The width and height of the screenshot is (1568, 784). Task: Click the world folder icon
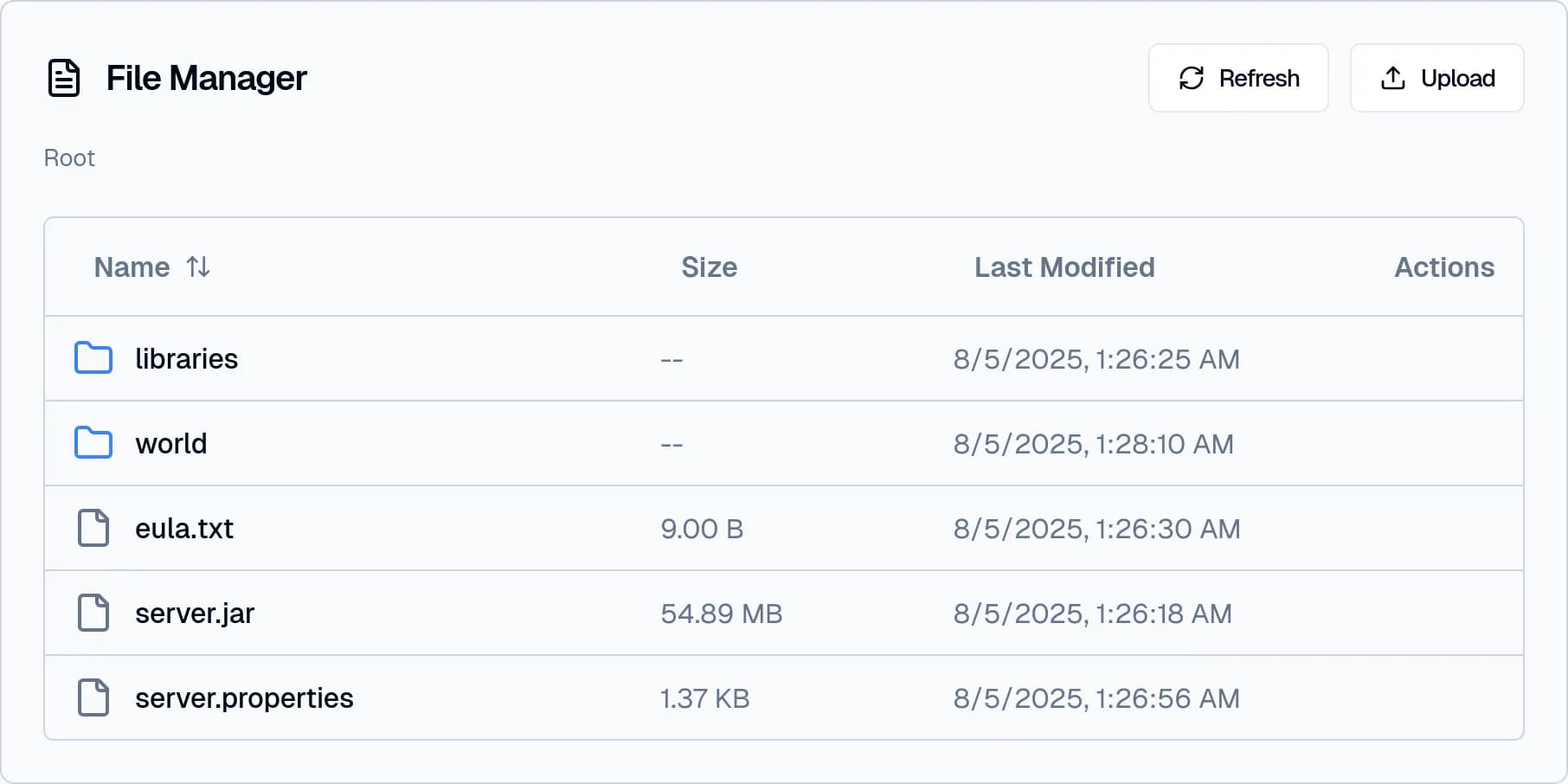(93, 443)
